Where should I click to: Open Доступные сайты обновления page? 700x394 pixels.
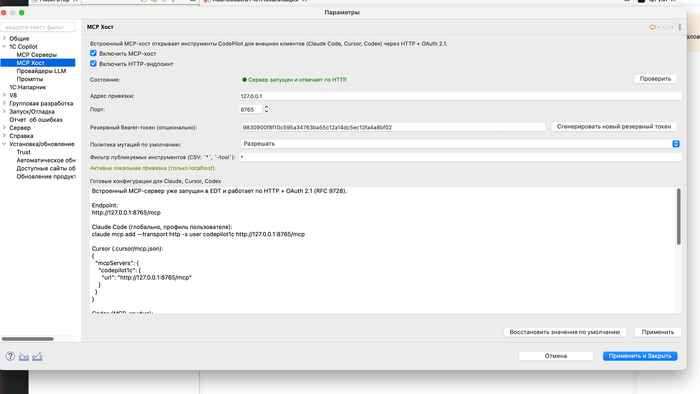(x=46, y=168)
